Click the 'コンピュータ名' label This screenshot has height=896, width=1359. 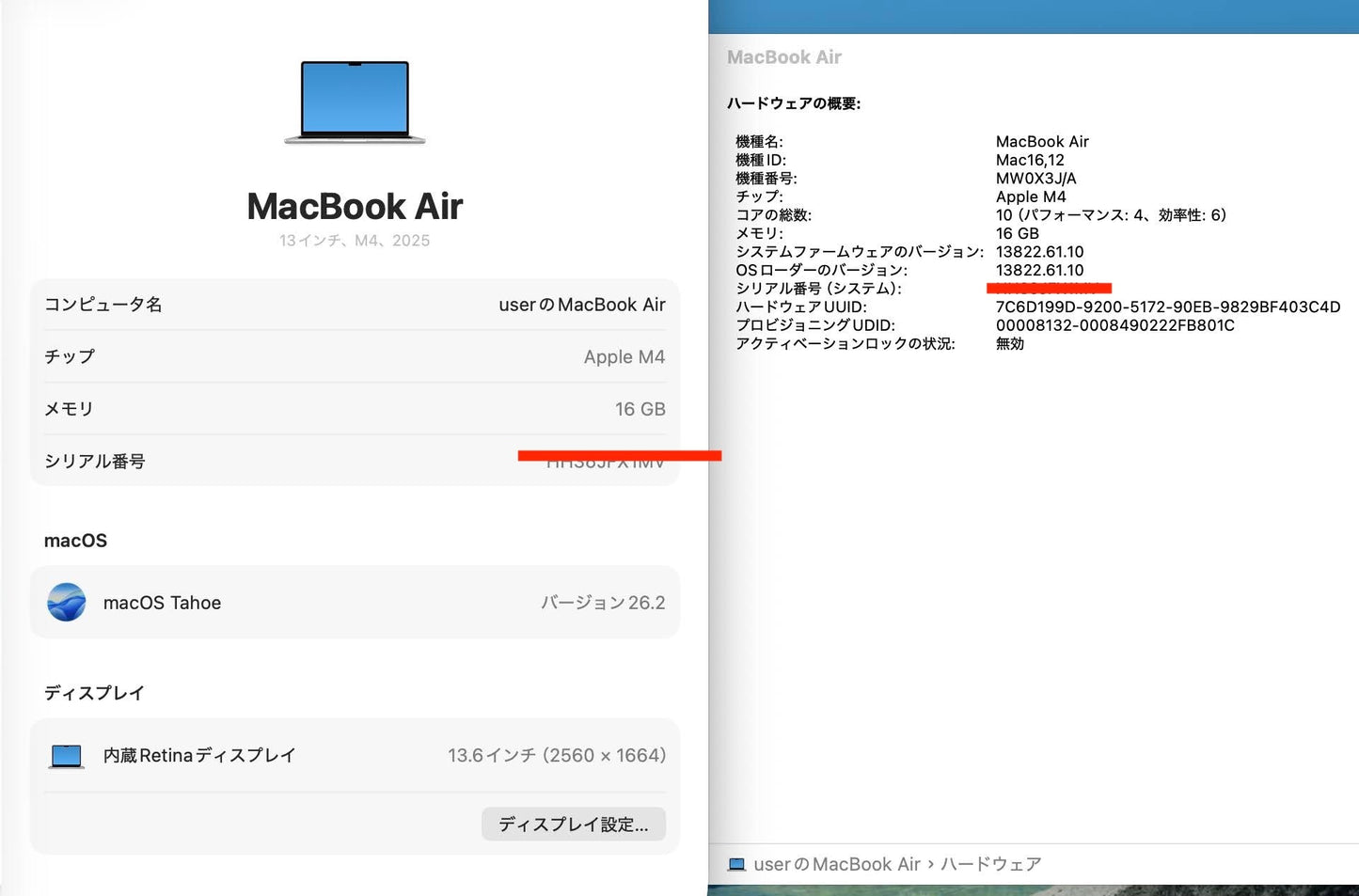click(x=103, y=305)
